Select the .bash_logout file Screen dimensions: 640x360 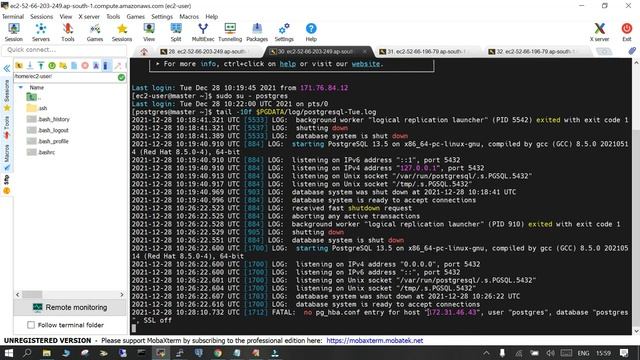tap(47, 130)
